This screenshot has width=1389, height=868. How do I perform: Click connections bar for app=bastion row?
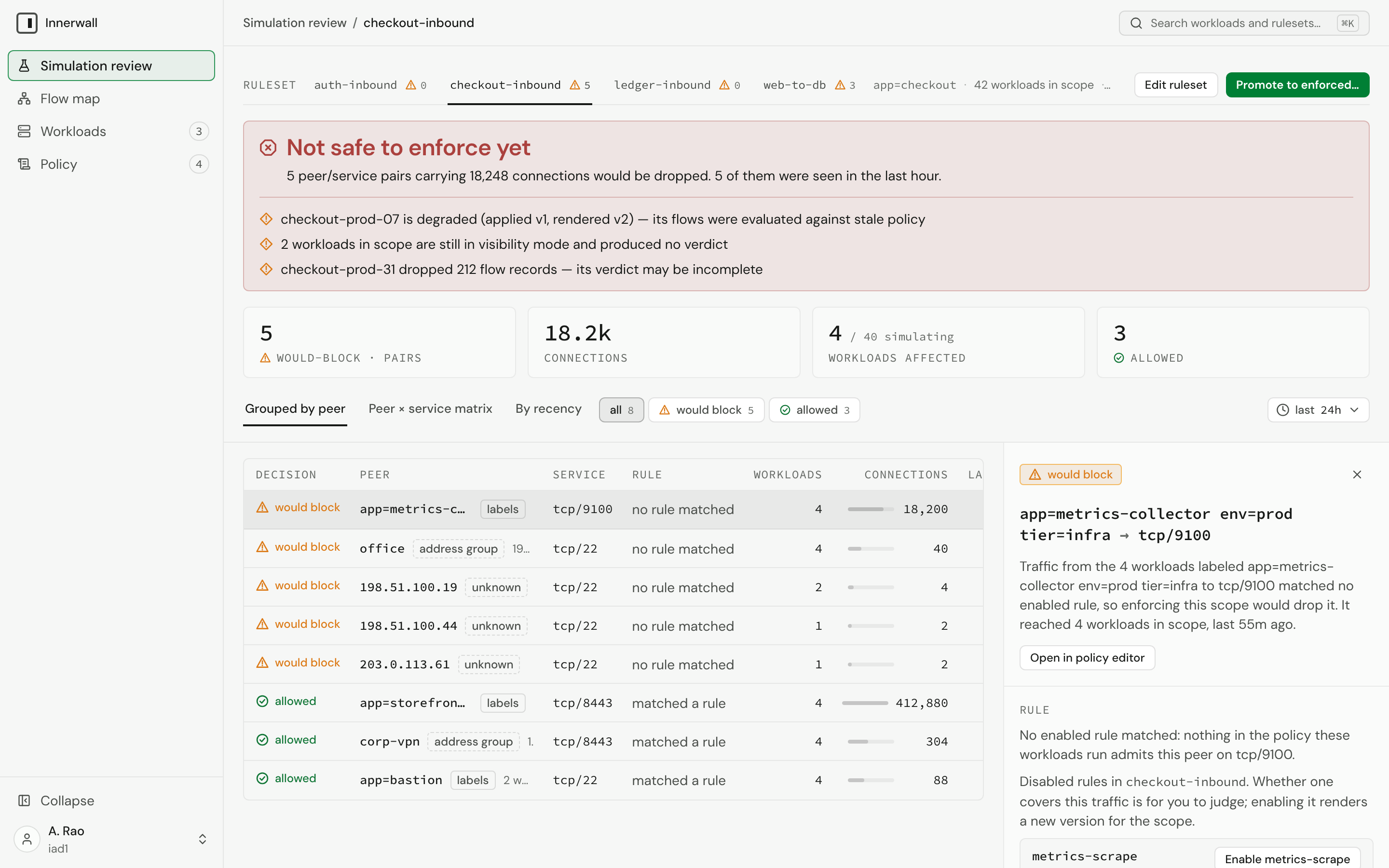coord(871,780)
